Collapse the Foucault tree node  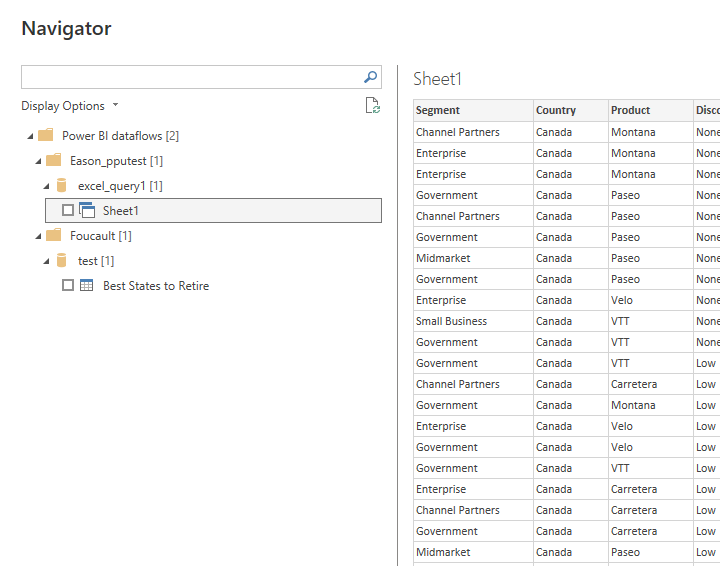point(39,236)
